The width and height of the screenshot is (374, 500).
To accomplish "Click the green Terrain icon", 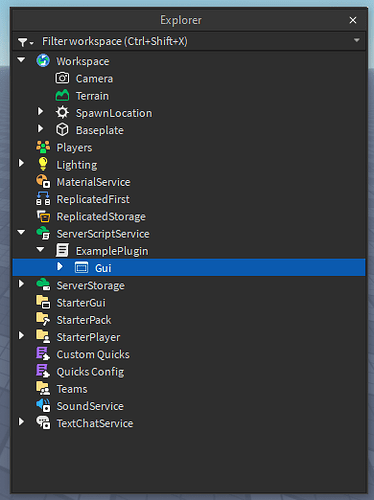I will pos(62,96).
